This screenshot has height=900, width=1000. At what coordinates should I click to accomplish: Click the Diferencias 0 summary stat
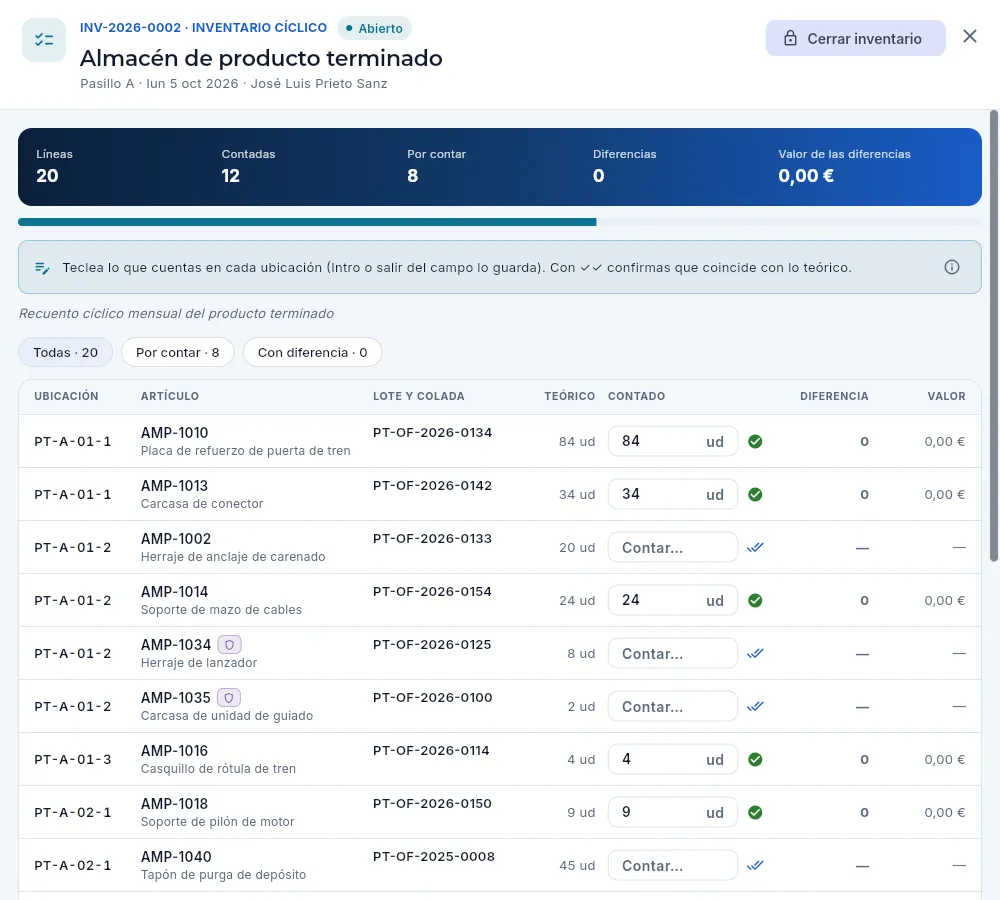(624, 166)
